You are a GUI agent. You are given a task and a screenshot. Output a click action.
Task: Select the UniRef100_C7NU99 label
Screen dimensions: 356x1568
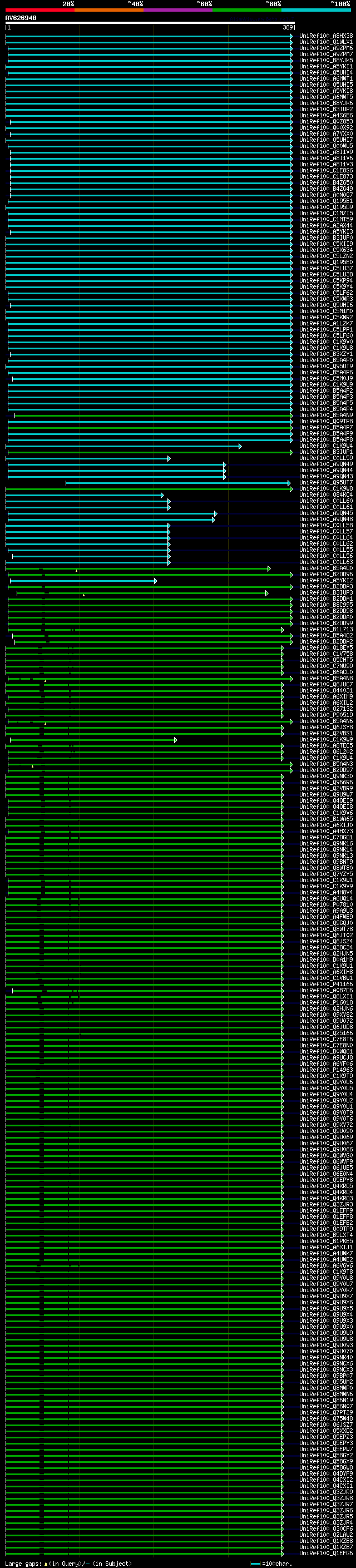[326, 666]
